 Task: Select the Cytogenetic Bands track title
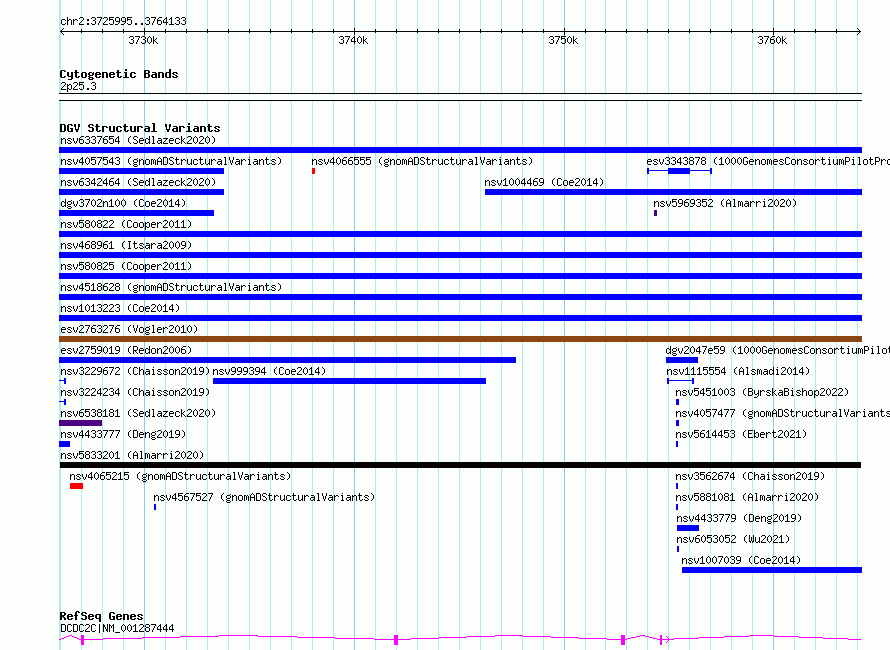(119, 74)
